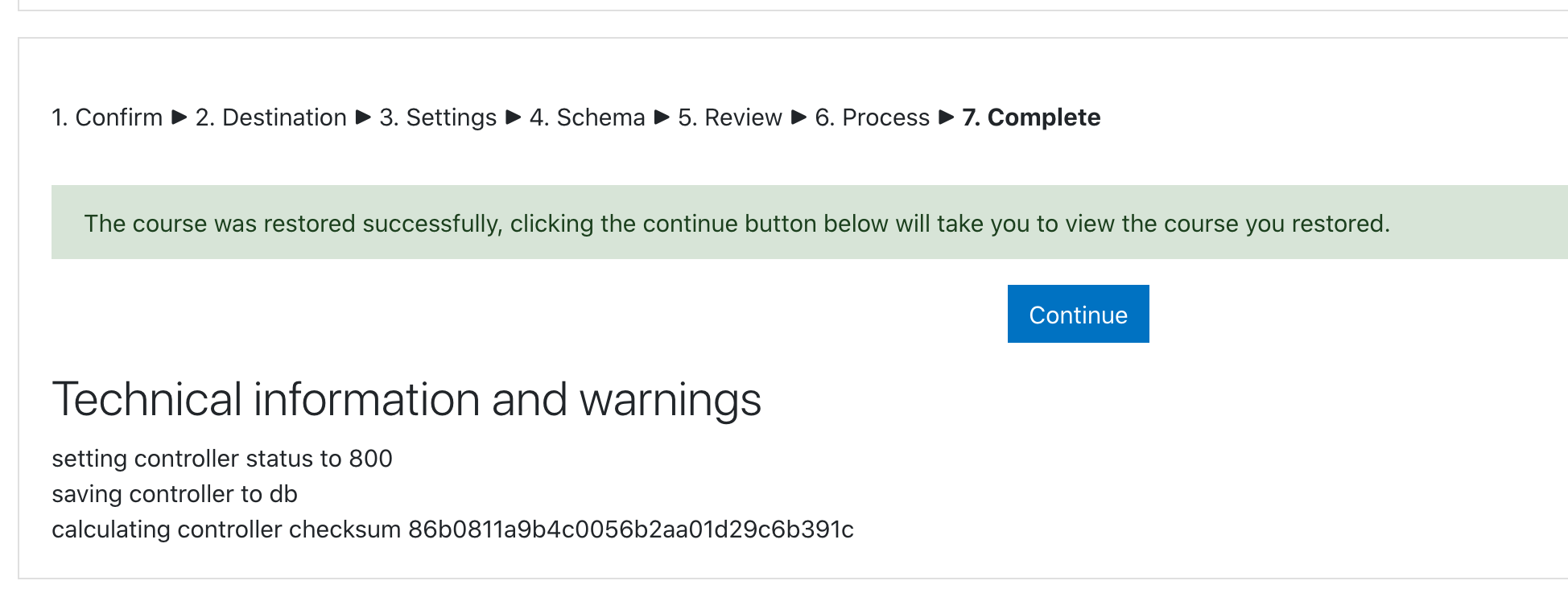Open the 4. Schema step
This screenshot has width=1568, height=589.
point(588,117)
